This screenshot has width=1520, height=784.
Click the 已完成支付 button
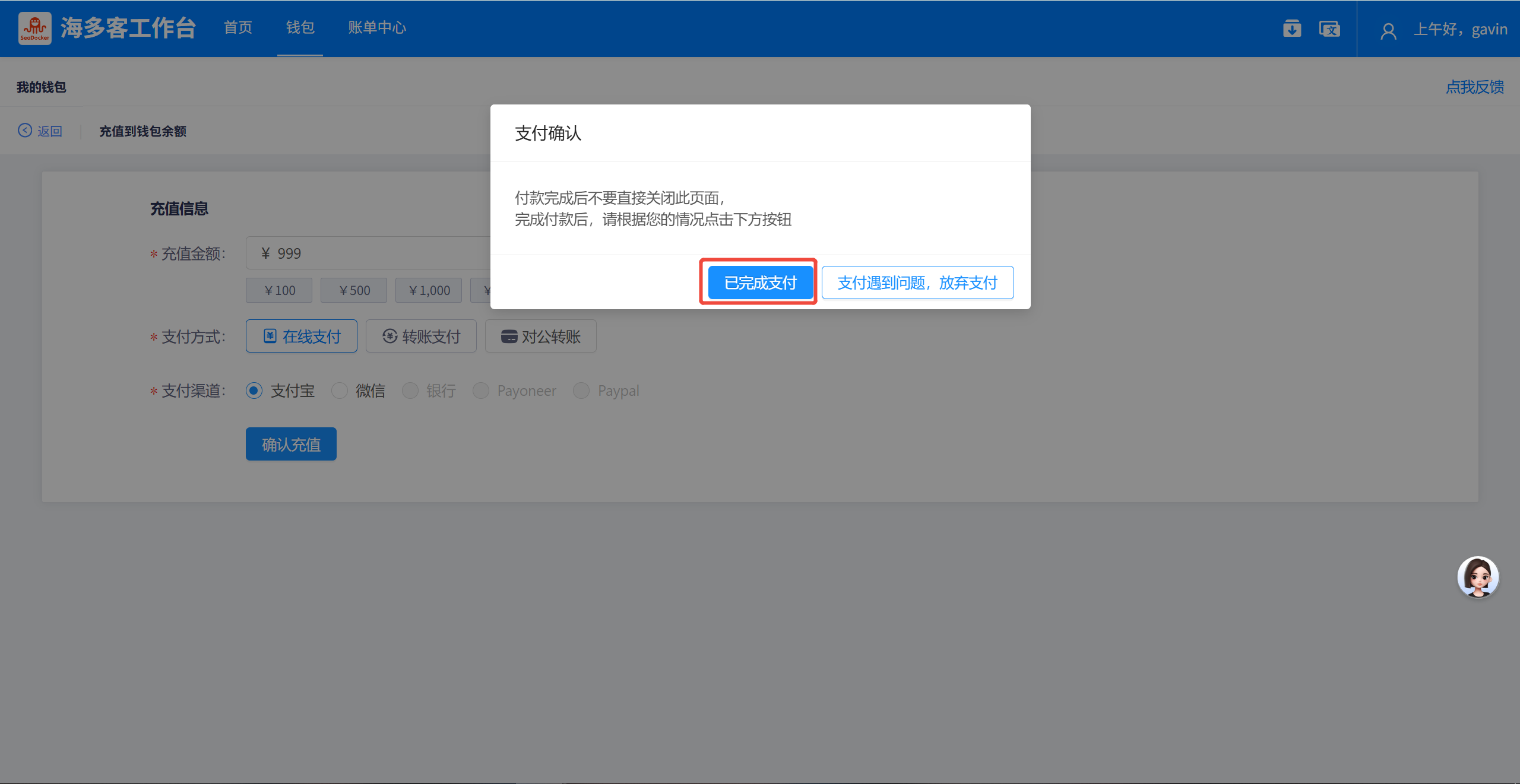(x=760, y=283)
